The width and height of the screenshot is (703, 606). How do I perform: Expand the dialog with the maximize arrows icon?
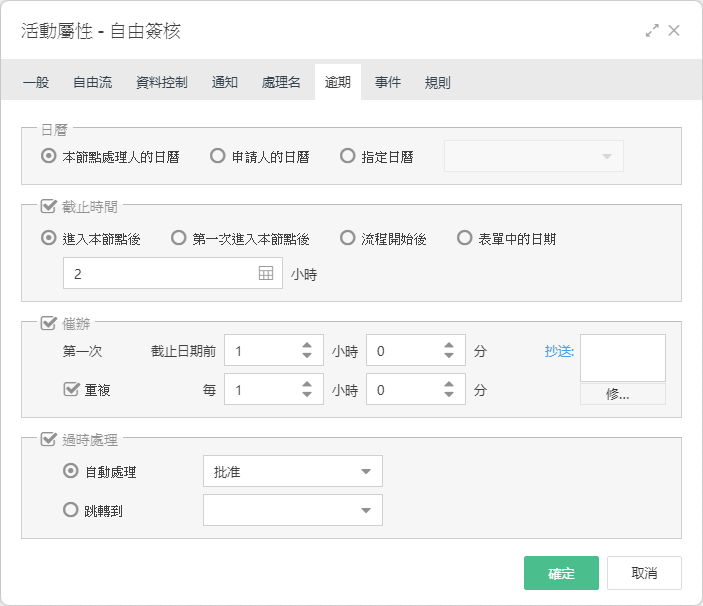(652, 30)
